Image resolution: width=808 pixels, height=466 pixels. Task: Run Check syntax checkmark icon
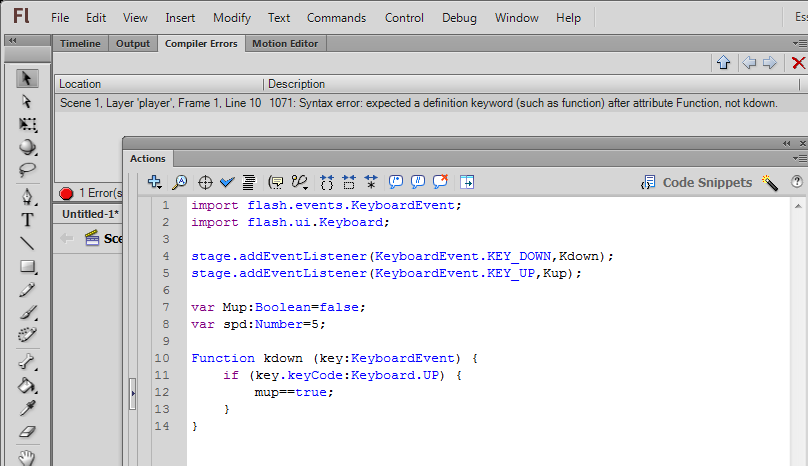pyautogui.click(x=227, y=182)
